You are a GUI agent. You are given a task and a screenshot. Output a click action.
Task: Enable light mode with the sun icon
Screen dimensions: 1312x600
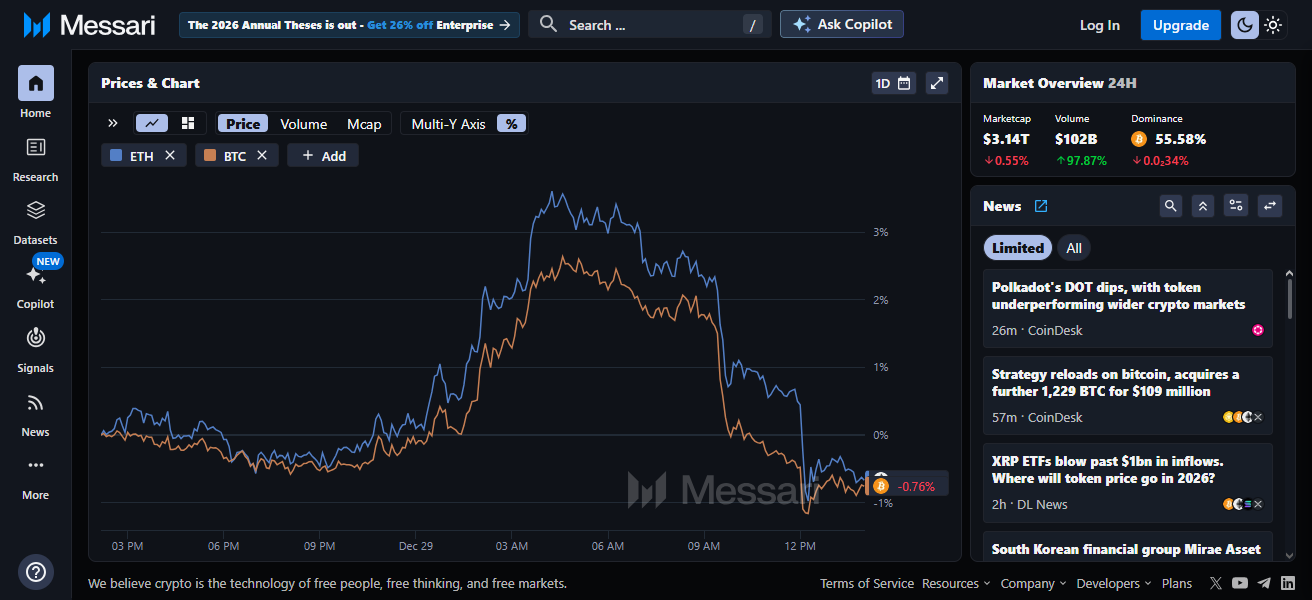(x=1271, y=24)
